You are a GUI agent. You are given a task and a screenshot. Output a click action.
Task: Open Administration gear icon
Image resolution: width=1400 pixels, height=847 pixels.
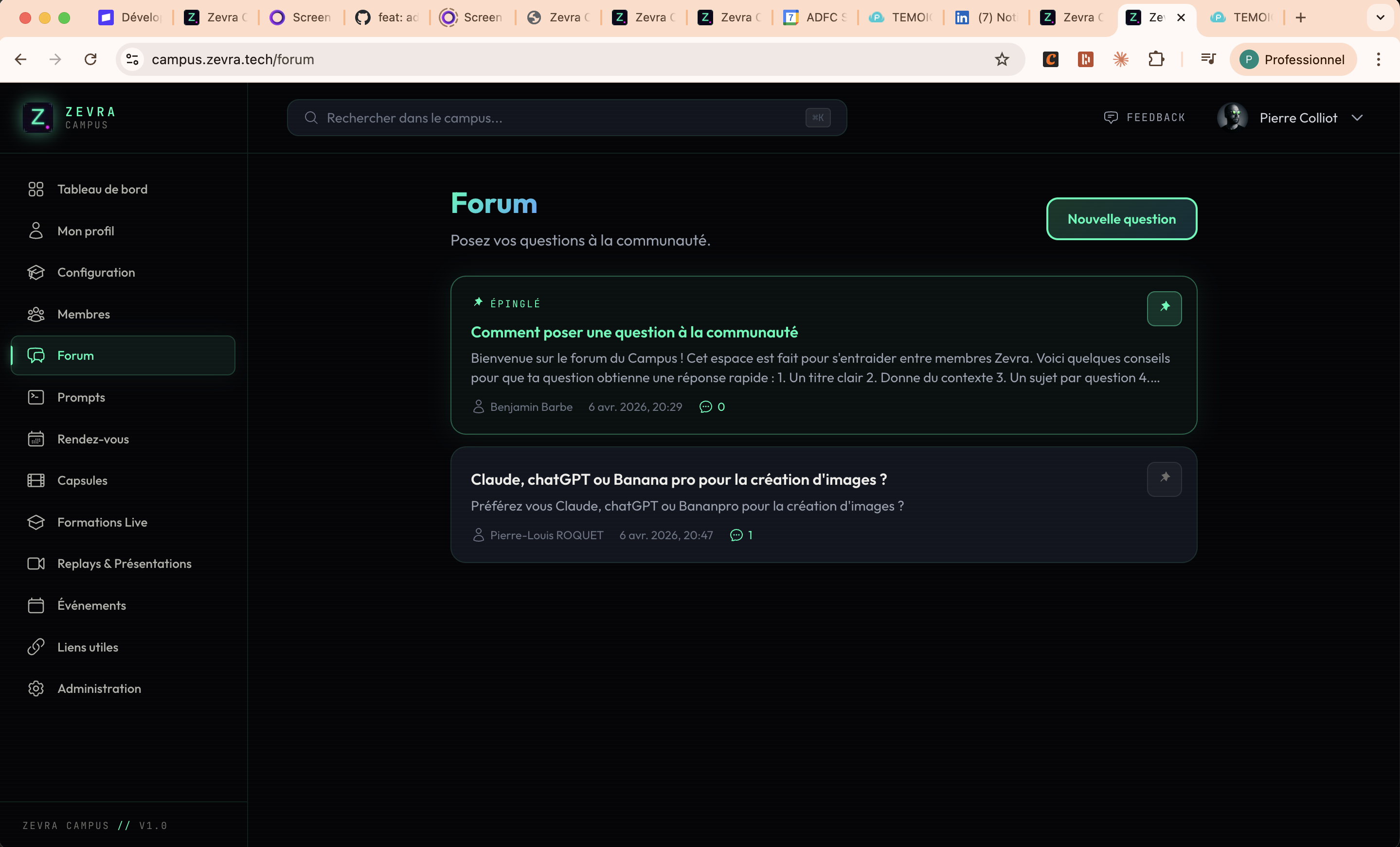pyautogui.click(x=36, y=688)
